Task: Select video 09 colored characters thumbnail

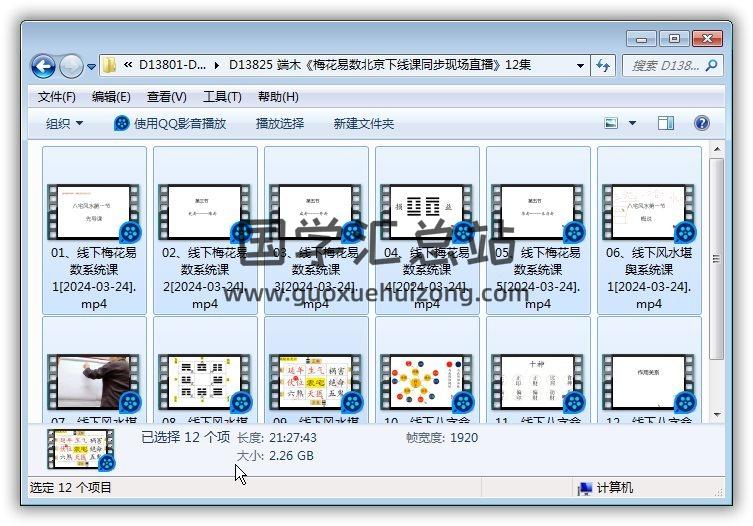Action: pyautogui.click(x=316, y=383)
